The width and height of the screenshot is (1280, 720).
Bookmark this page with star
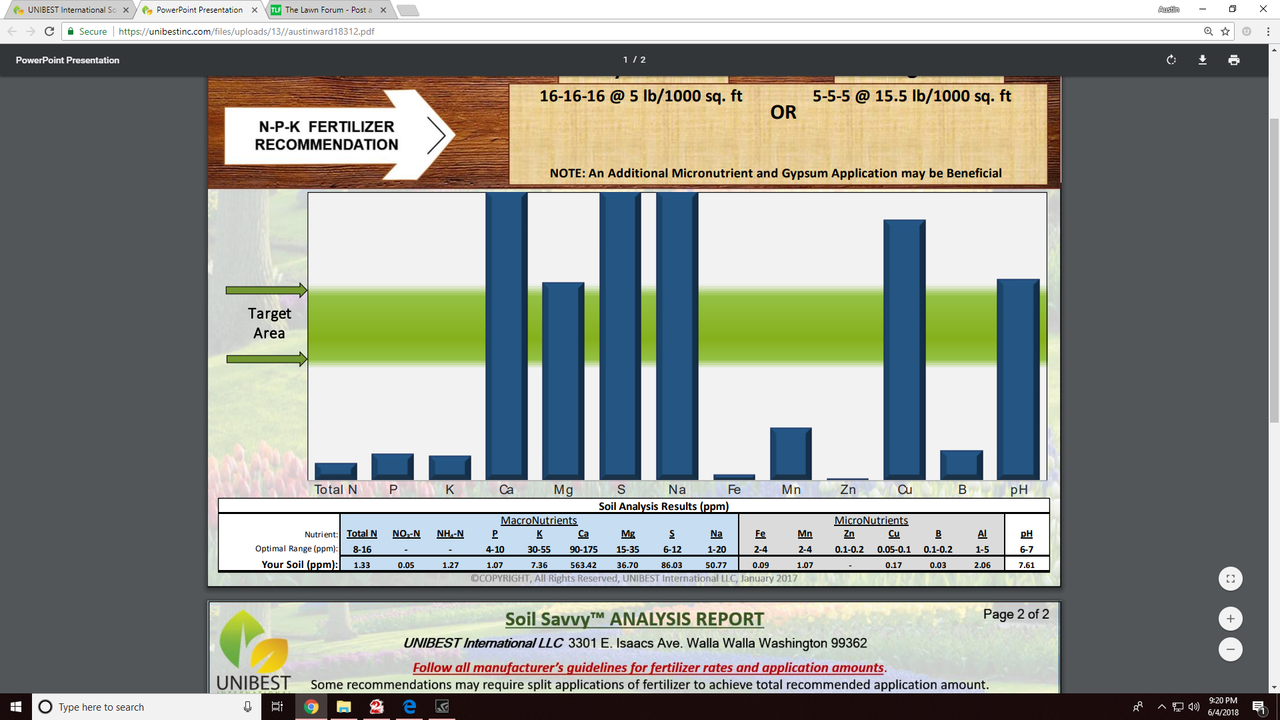[1225, 31]
